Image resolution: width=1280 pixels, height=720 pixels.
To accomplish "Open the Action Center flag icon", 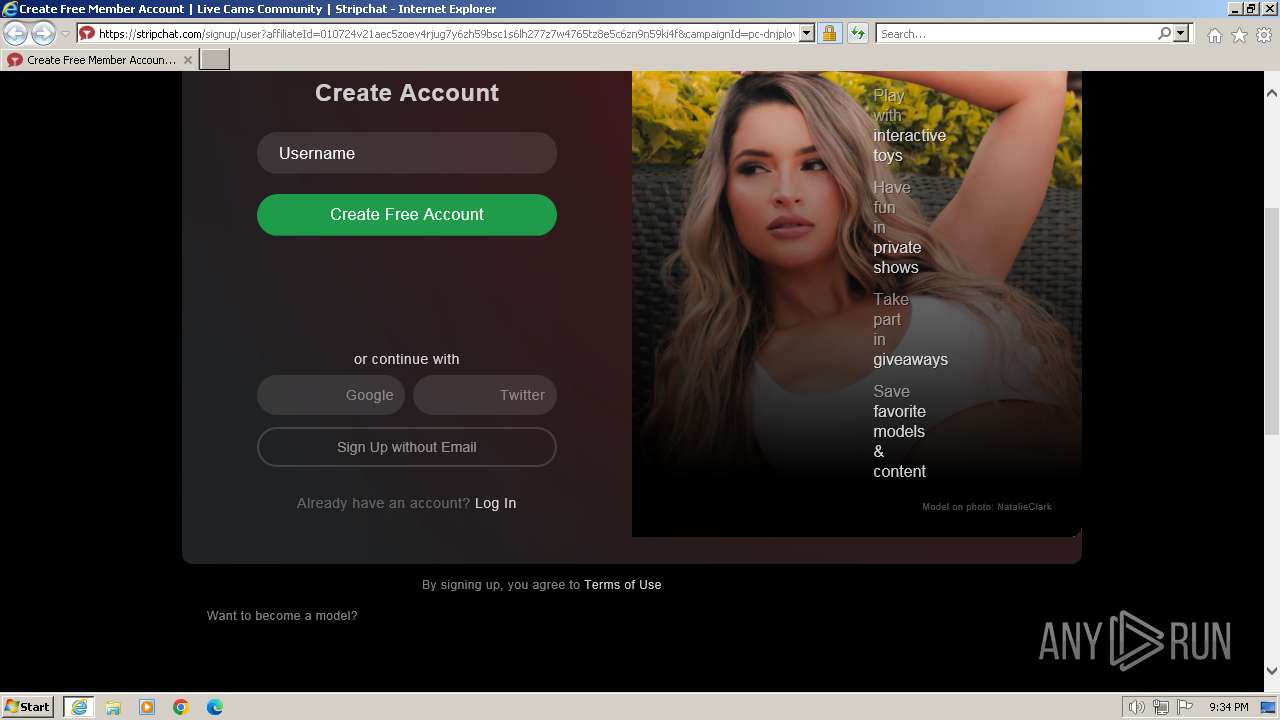I will [1185, 707].
